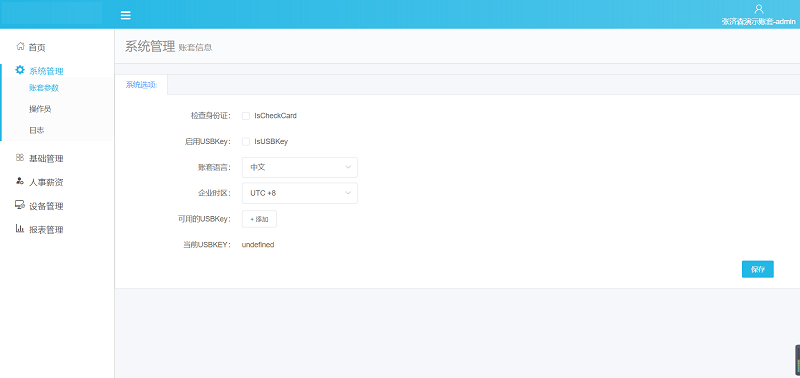Click the chevron arrow in language dropdown
The width and height of the screenshot is (800, 378).
point(348,167)
